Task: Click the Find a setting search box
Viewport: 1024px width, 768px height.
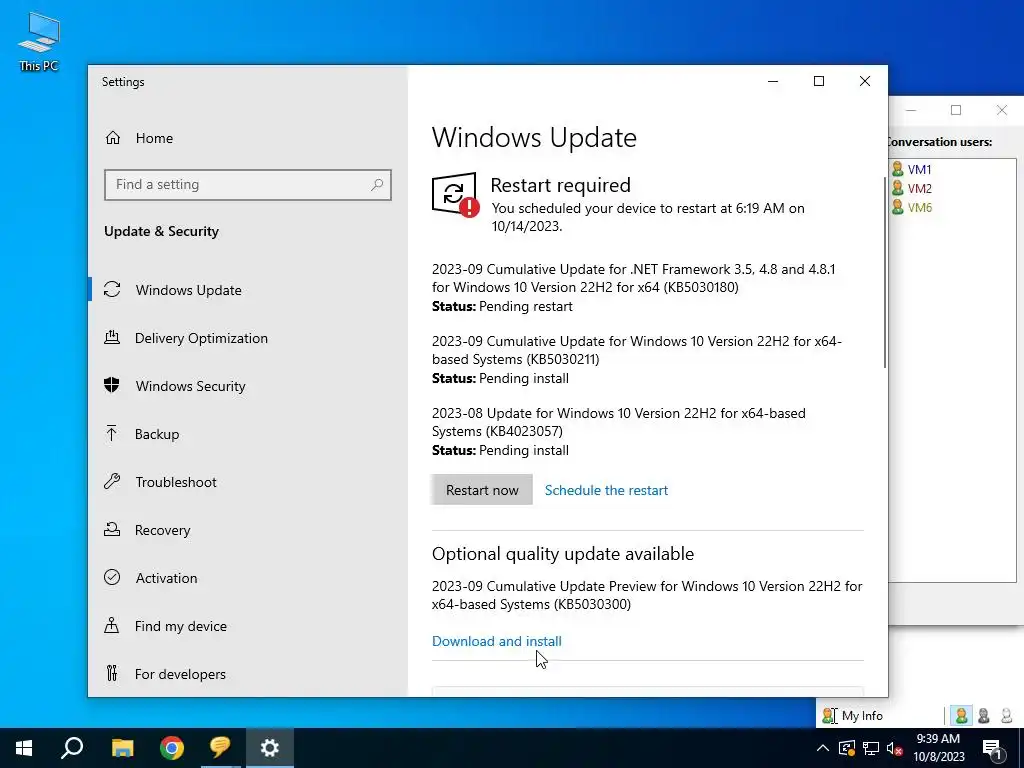Action: (x=248, y=185)
